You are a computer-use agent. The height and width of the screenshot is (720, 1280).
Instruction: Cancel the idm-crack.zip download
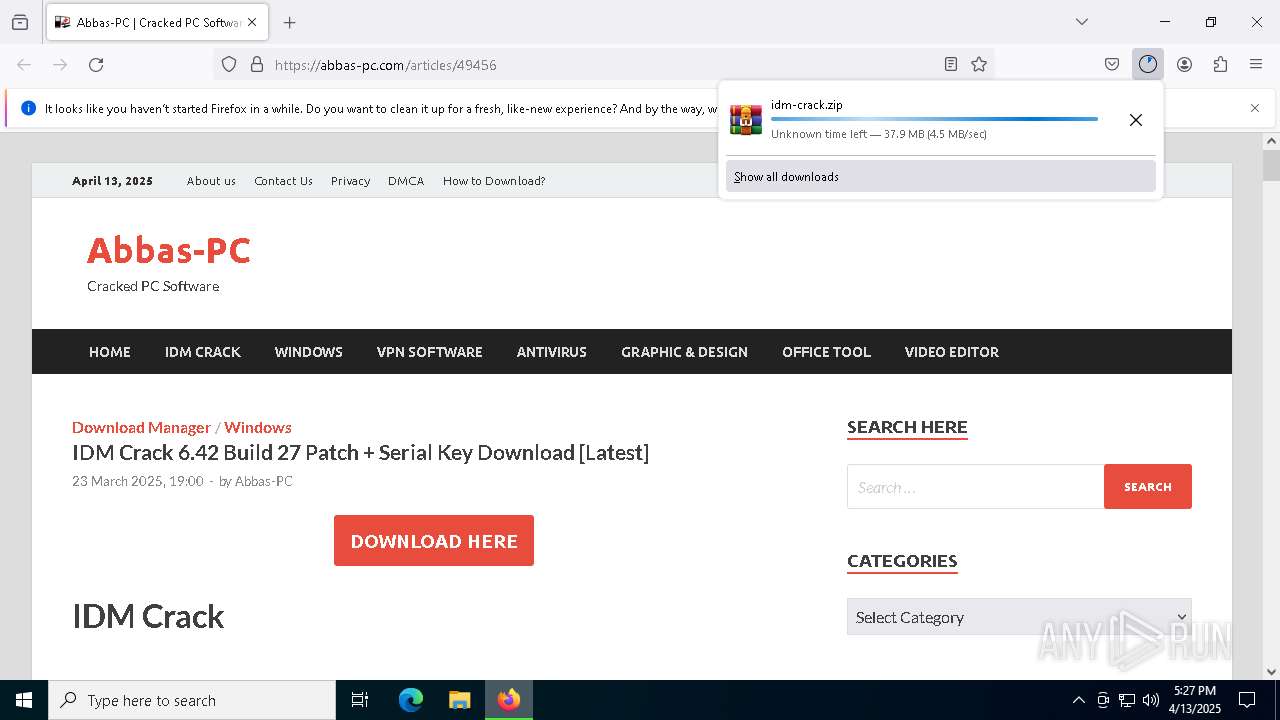(1136, 120)
